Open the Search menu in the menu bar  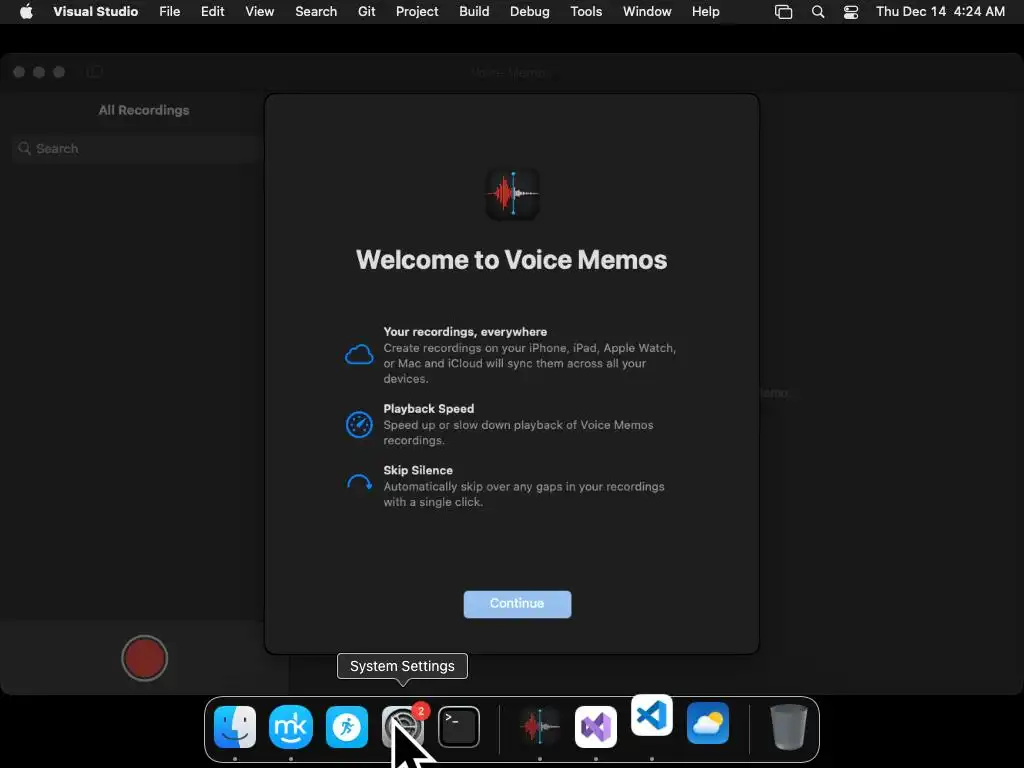pos(316,11)
